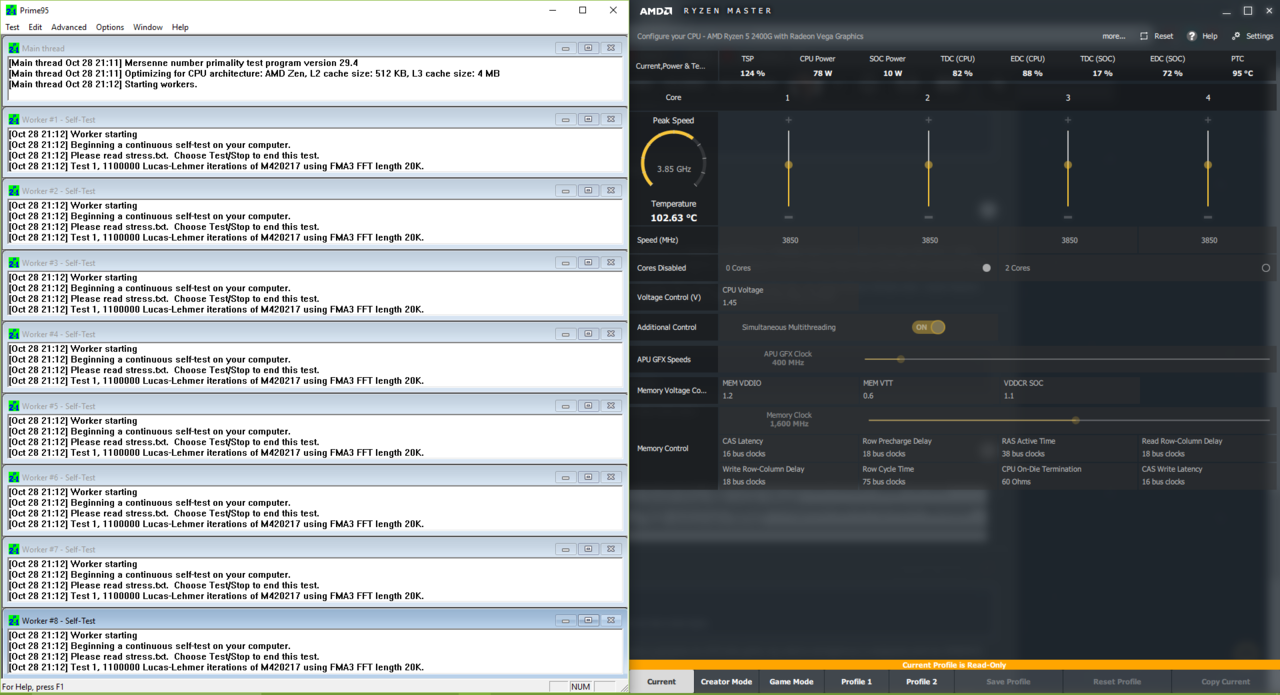Increase Core 2 speed with plus sign
Image resolution: width=1280 pixels, height=695 pixels.
pyautogui.click(x=929, y=120)
